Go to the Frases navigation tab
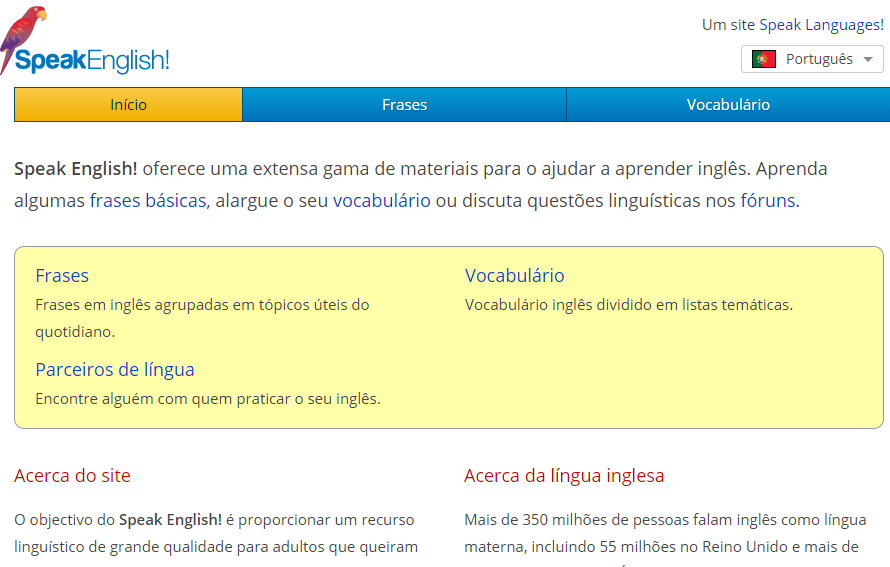This screenshot has width=890, height=567. (404, 104)
